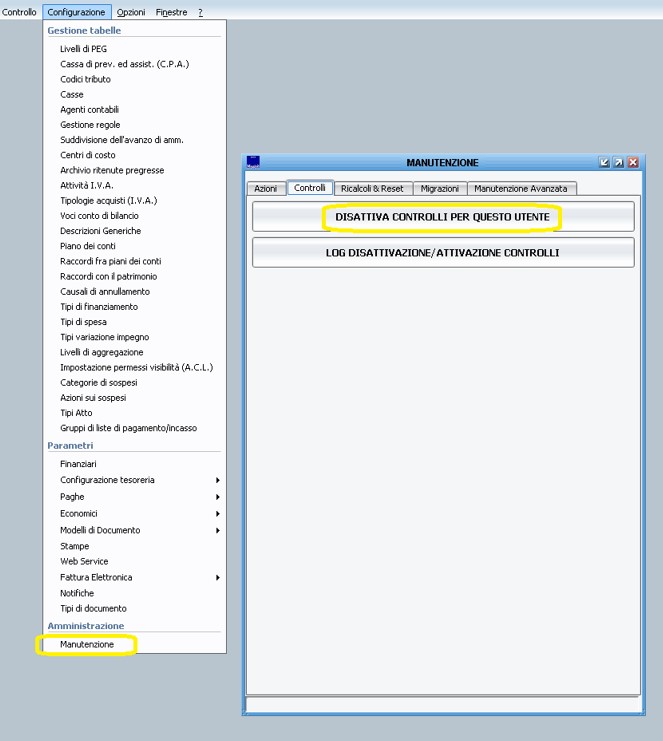
Task: Click the minimize arrow icon of Manutenzione window
Action: pos(604,163)
